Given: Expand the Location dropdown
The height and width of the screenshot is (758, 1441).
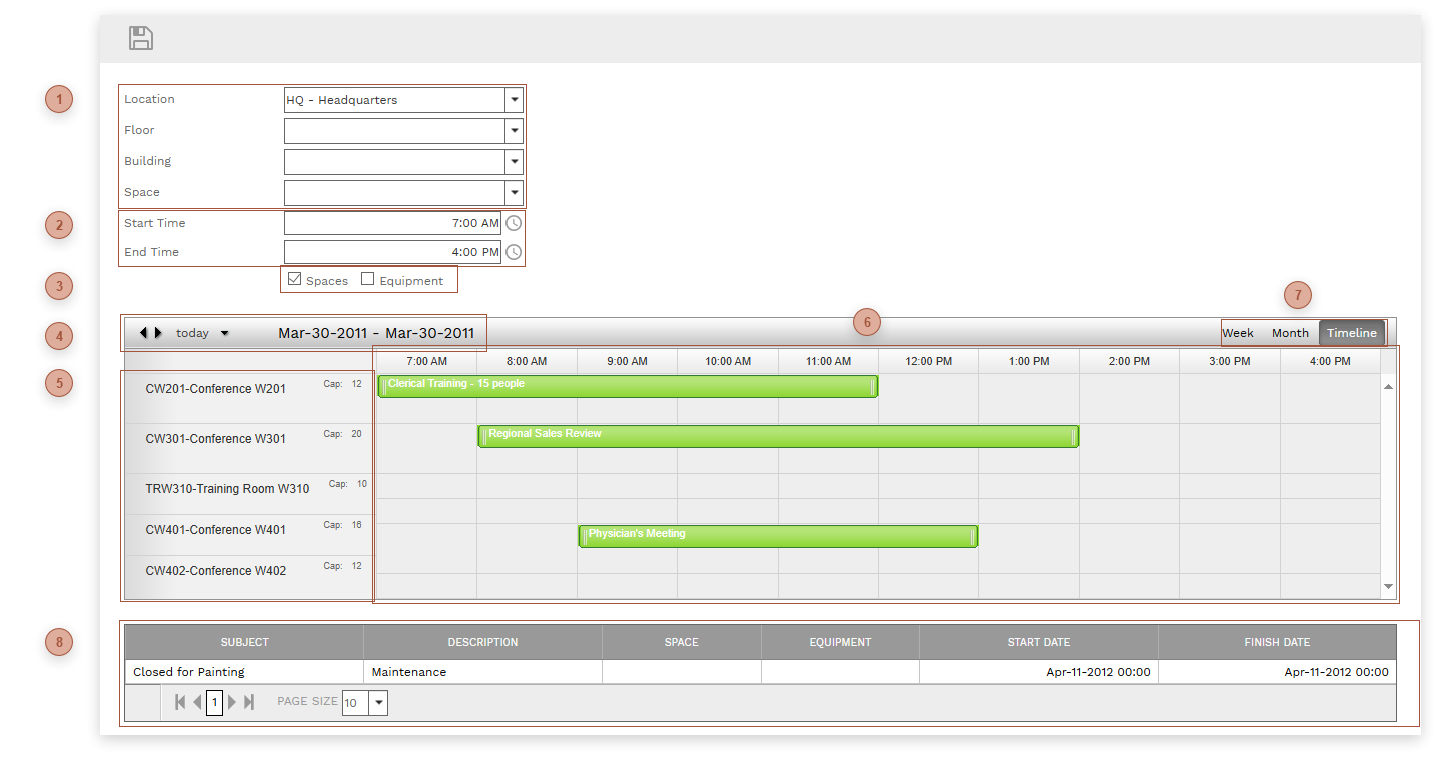Looking at the screenshot, I should 514,100.
